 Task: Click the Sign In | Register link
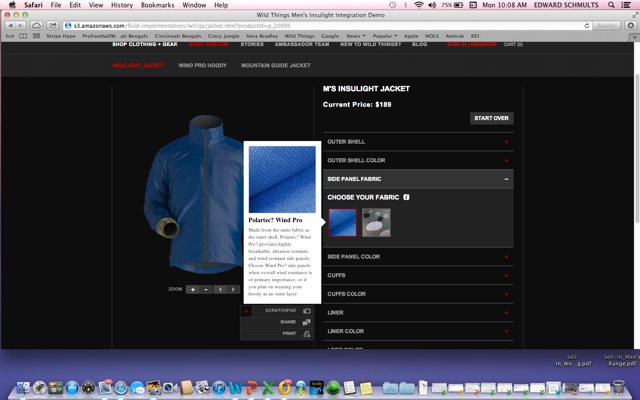point(472,44)
